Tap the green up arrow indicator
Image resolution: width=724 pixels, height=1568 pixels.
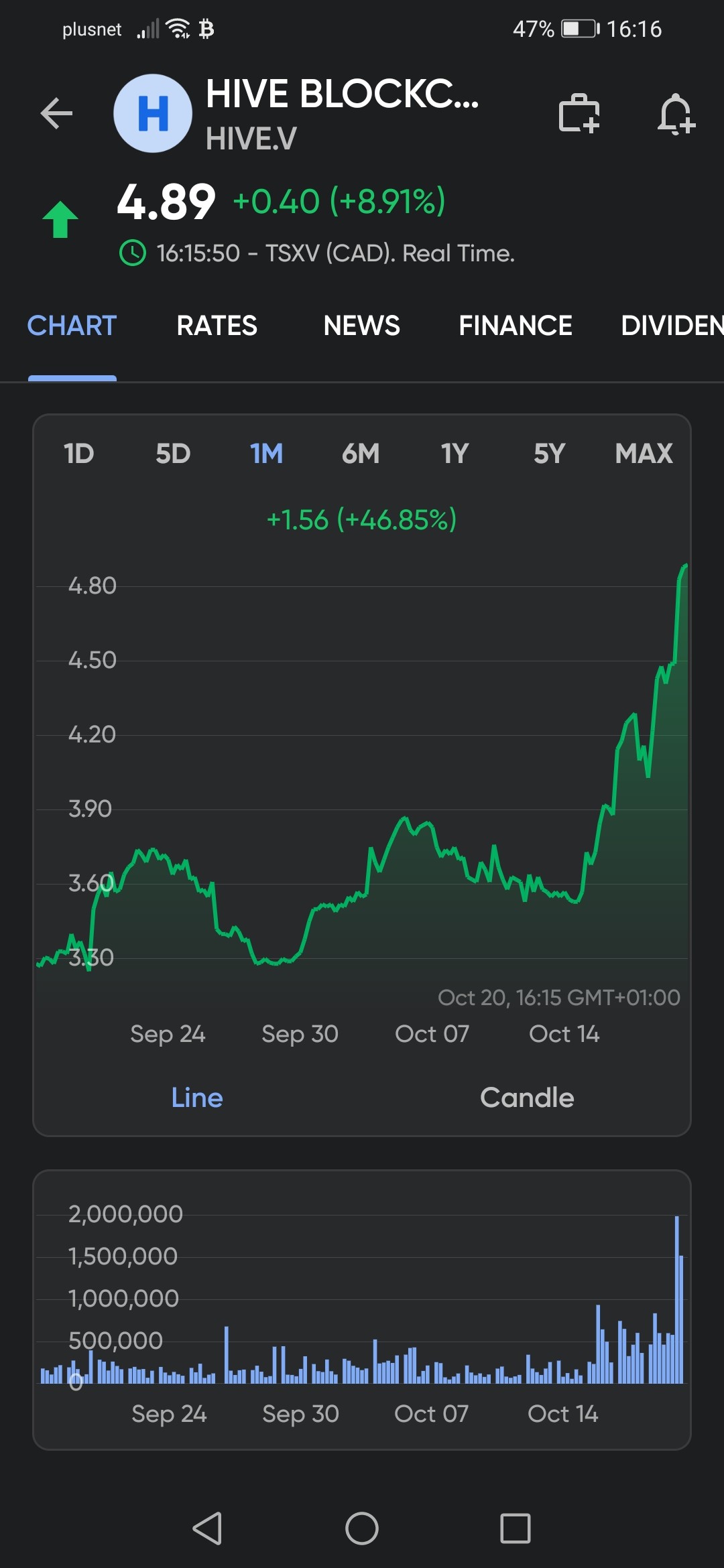60,220
